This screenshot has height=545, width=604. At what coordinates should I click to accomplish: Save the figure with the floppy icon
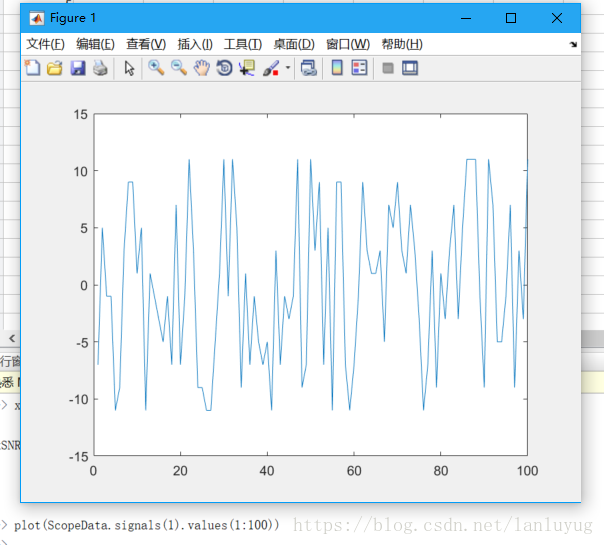(78, 68)
